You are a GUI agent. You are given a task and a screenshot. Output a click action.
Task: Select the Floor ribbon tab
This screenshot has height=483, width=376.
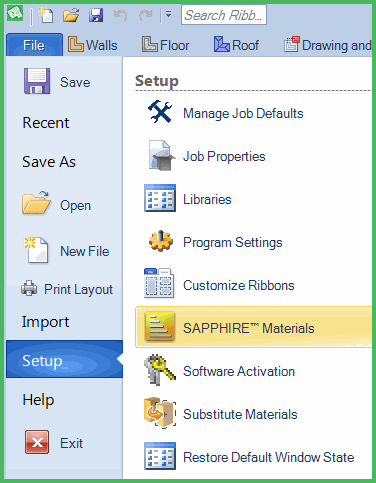[x=166, y=45]
